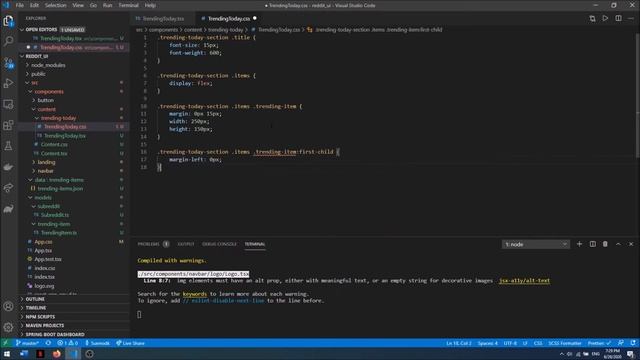Click the Live Share status bar button
Image resolution: width=640 pixels, height=360 pixels.
click(x=131, y=343)
